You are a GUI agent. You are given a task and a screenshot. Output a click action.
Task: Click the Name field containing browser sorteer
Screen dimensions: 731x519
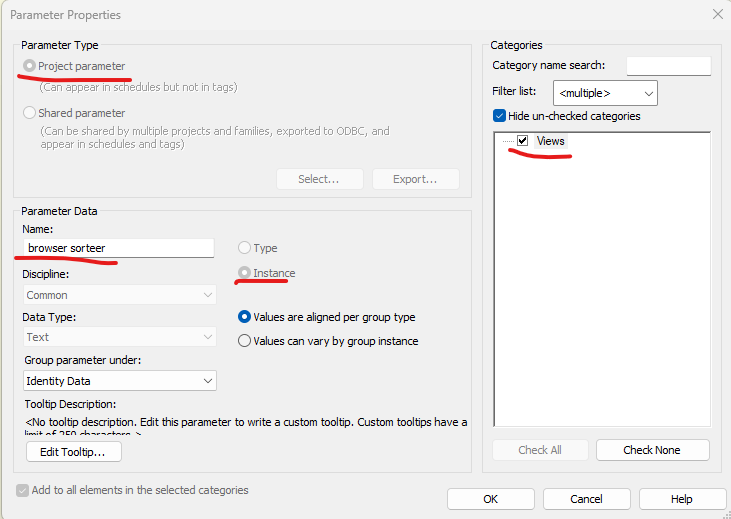(119, 248)
